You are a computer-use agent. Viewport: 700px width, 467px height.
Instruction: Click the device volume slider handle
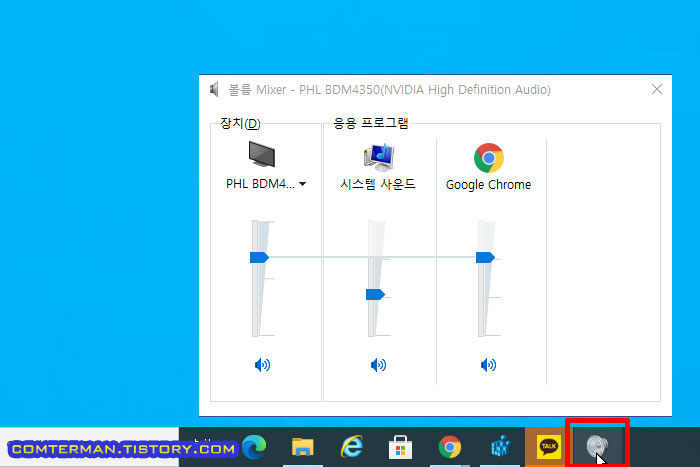(x=259, y=257)
